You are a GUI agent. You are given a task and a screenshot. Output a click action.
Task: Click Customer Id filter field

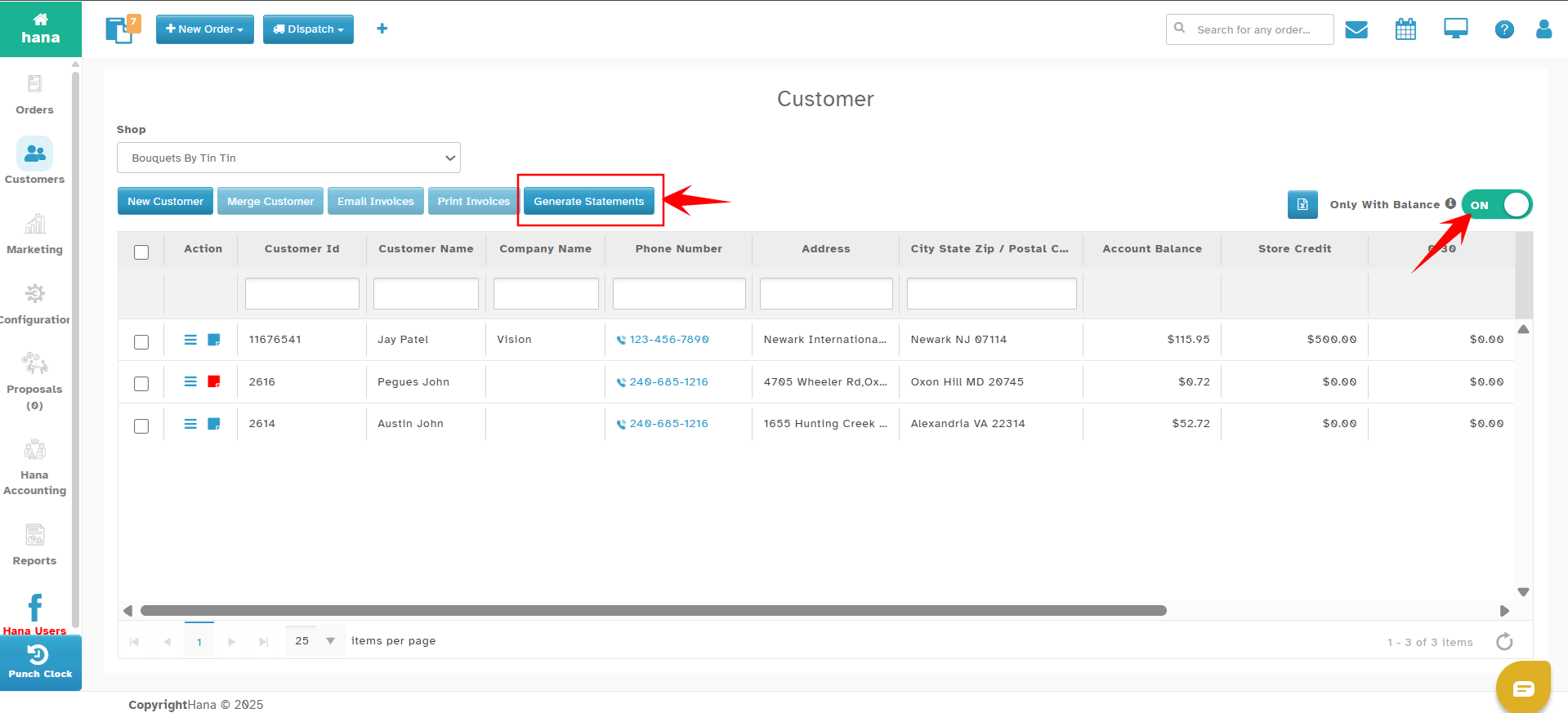tap(302, 293)
